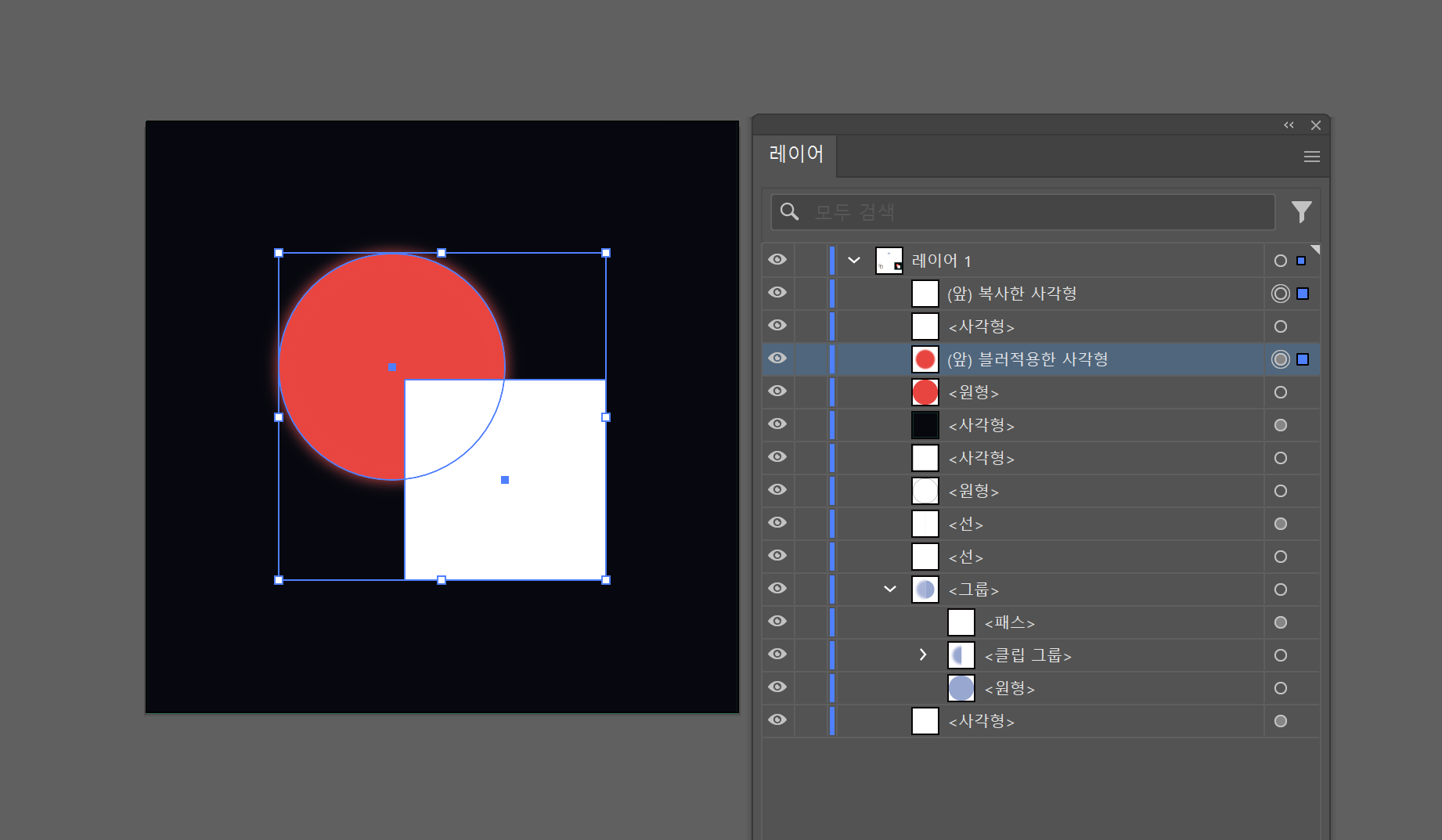Open the Layers panel hamburger menu

tap(1312, 157)
